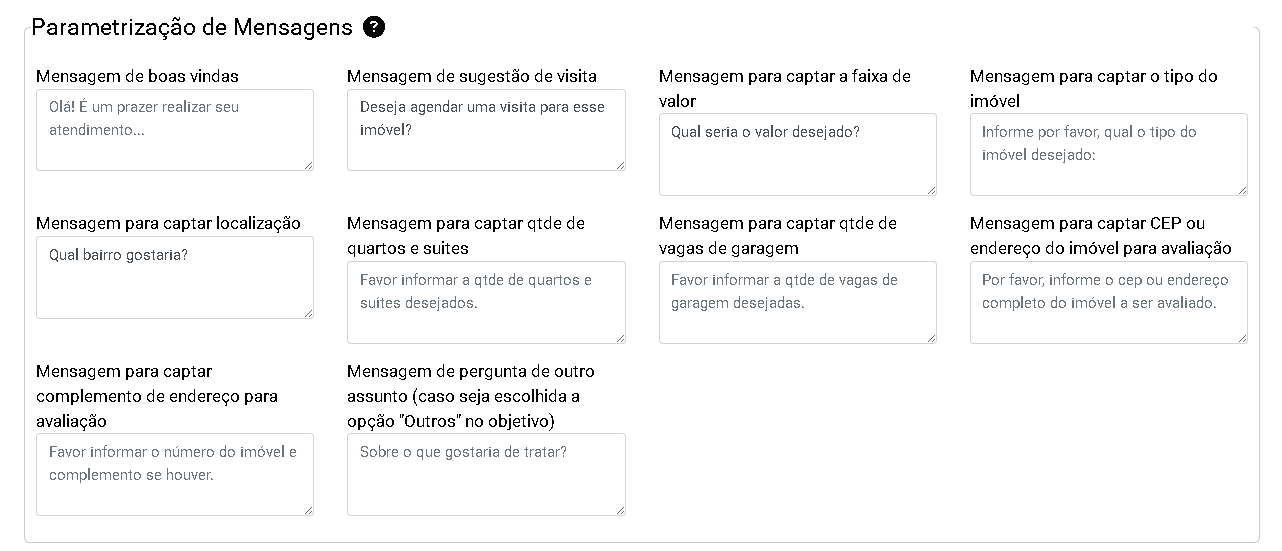Click resize handle of price range textarea
This screenshot has width=1282, height=551.
(931, 189)
